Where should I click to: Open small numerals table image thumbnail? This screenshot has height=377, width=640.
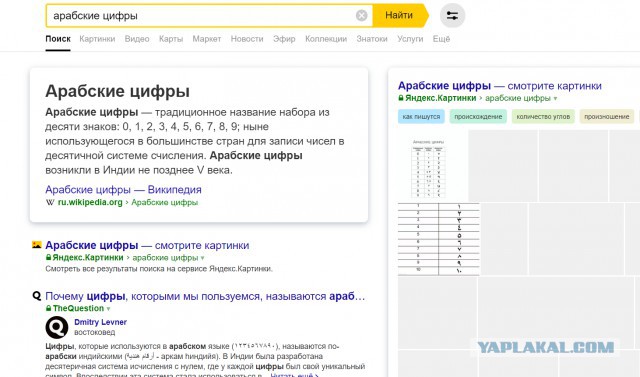433,166
